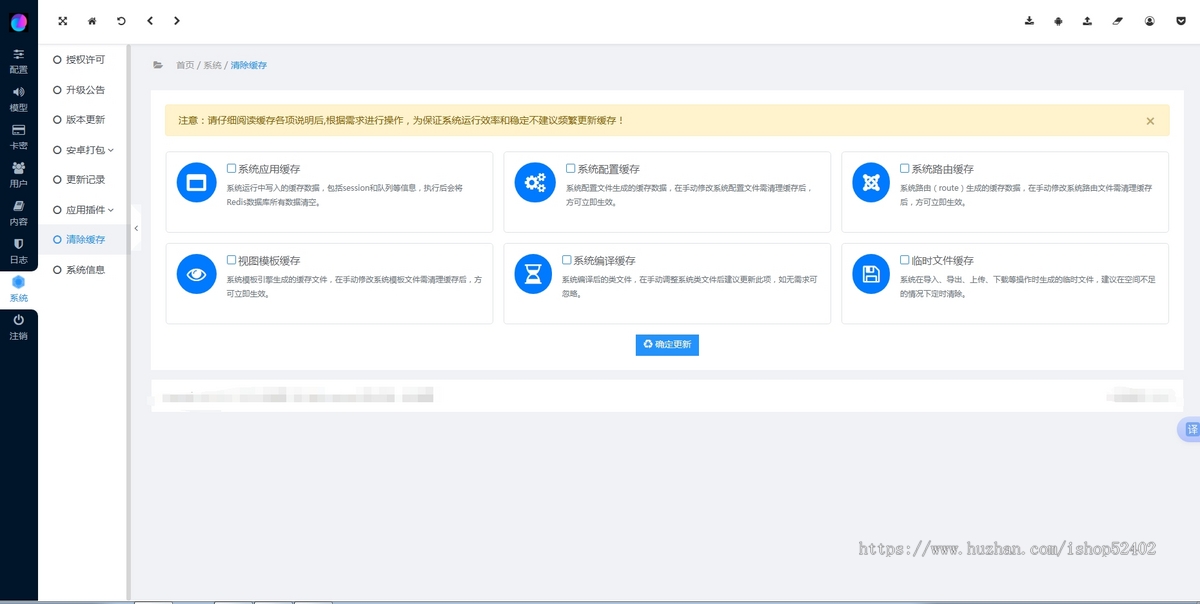Click the blue floppy disk icon for 临时文件缓存
This screenshot has height=604, width=1200.
871,274
